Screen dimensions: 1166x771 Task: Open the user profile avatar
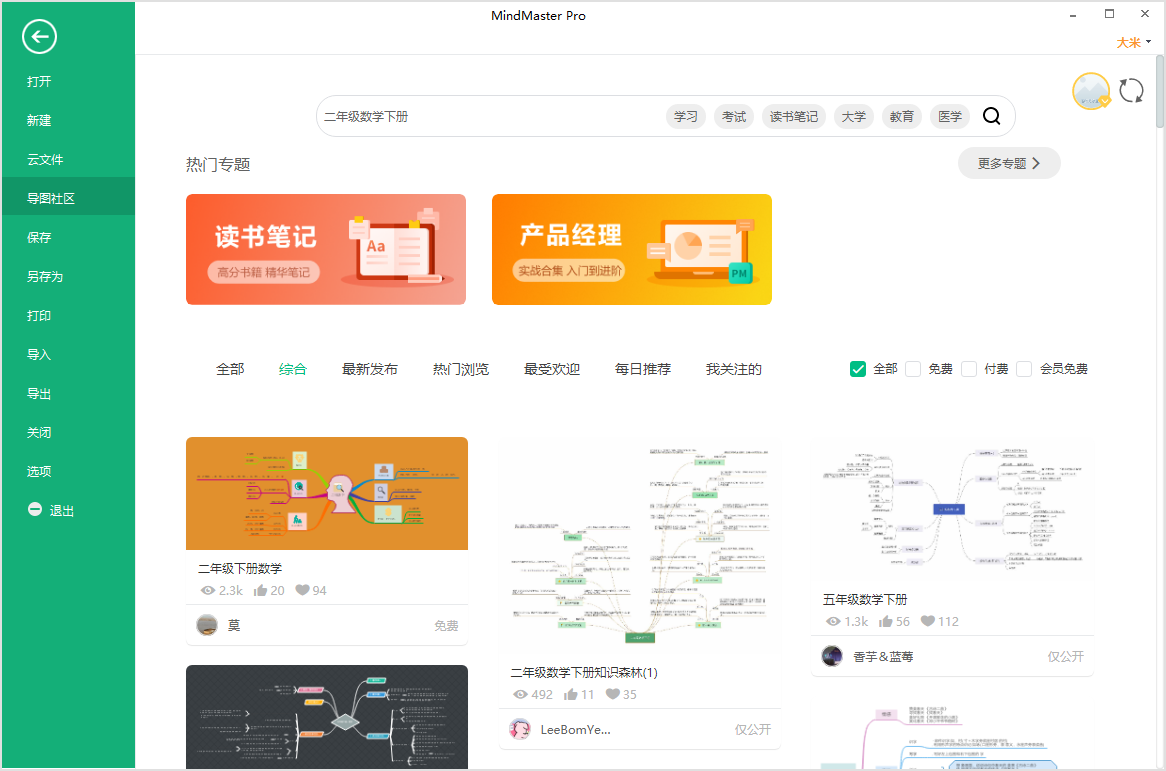(x=1091, y=91)
